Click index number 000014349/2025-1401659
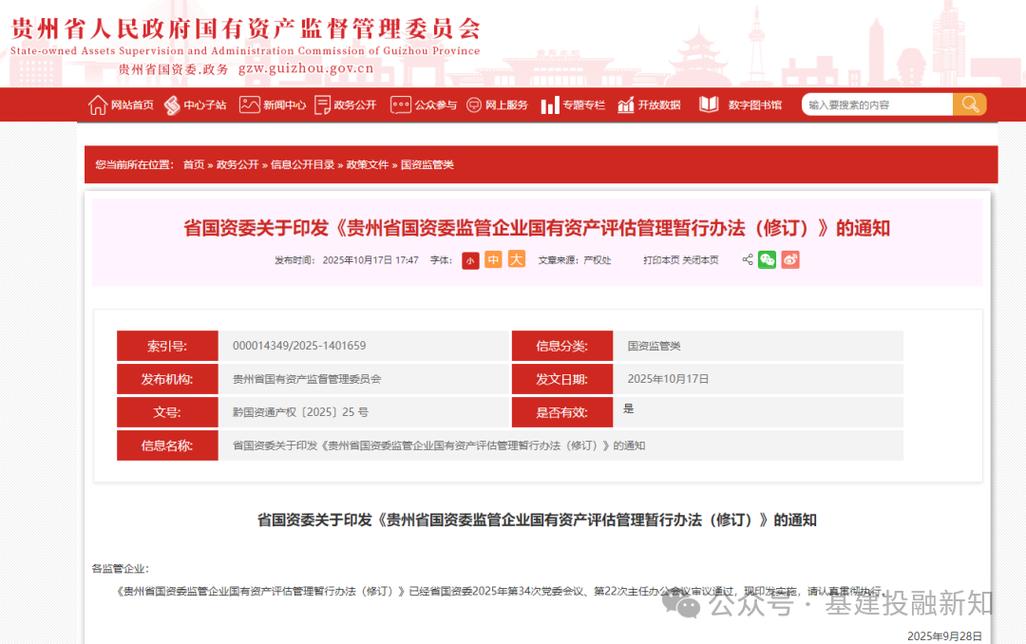 (300, 346)
